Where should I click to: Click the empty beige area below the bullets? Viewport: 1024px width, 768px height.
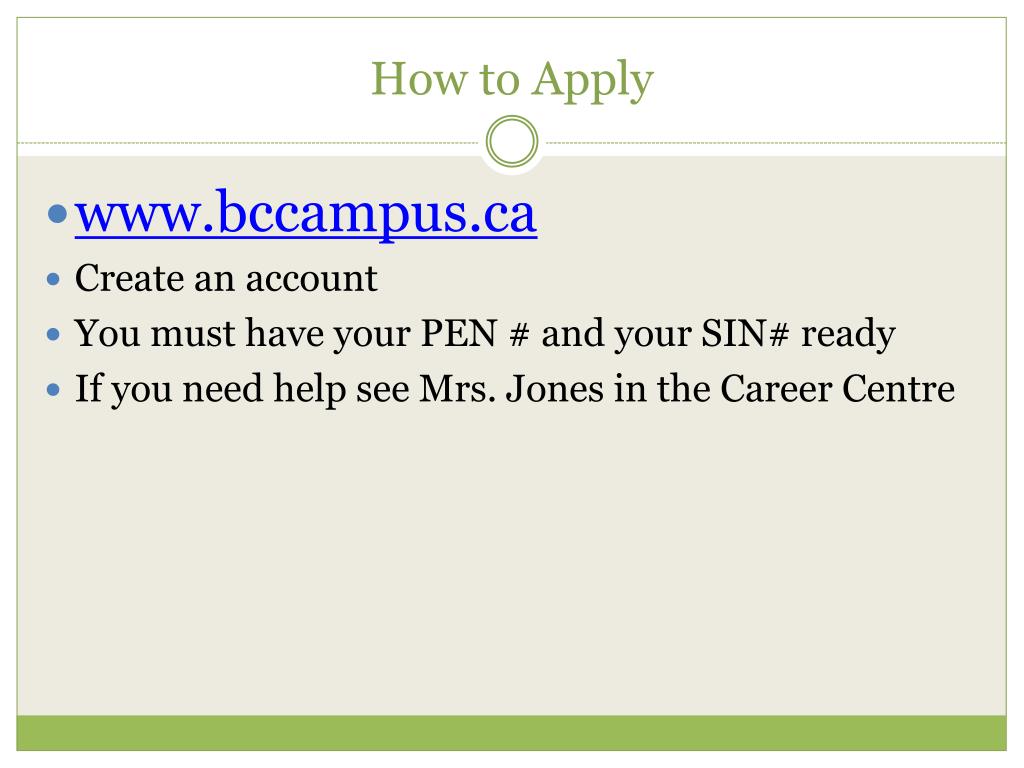[511, 562]
